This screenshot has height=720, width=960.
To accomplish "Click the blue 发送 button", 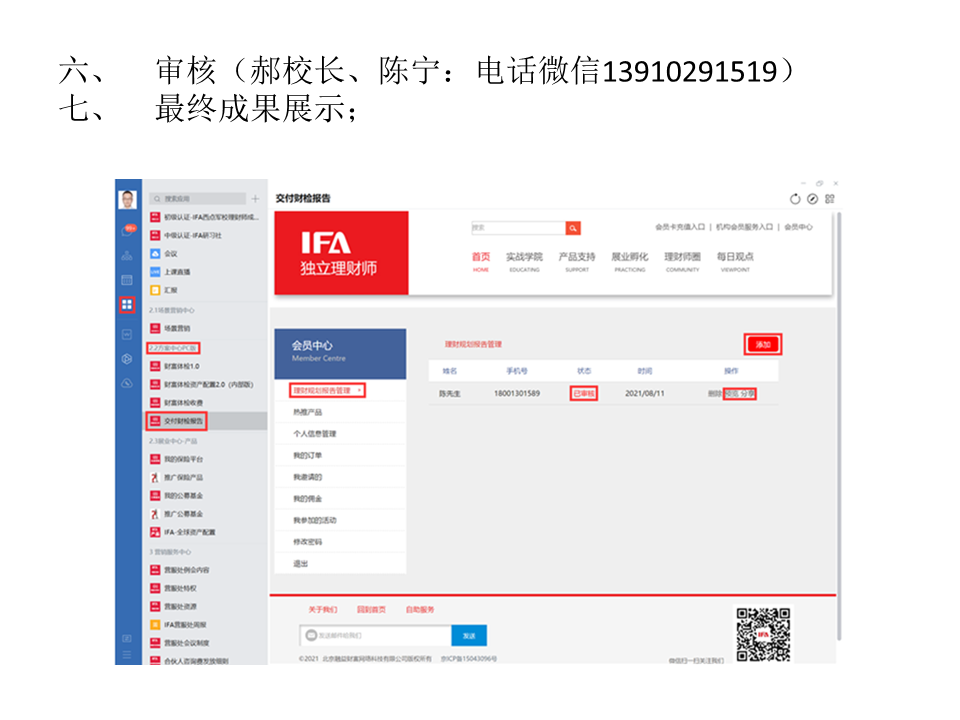I will click(x=469, y=636).
